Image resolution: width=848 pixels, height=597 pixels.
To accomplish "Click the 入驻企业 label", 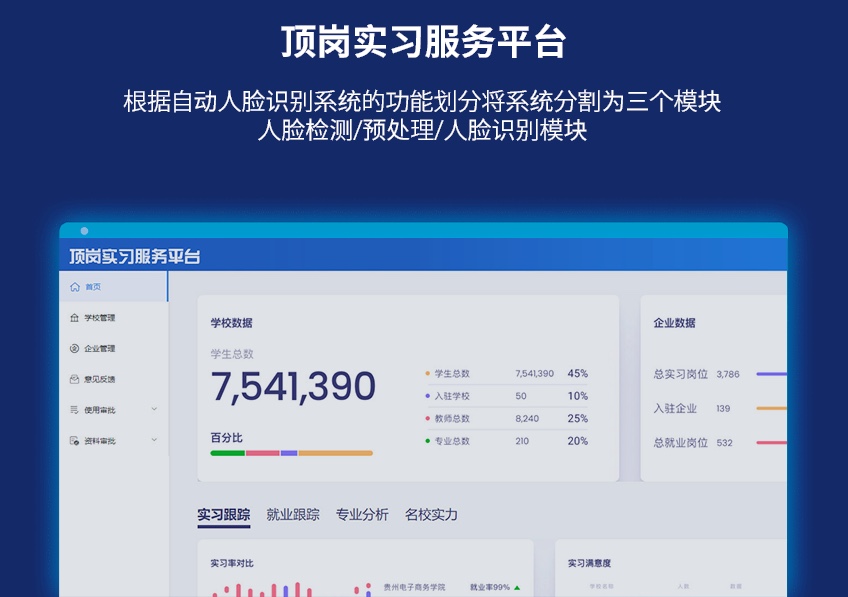I will click(x=675, y=408).
